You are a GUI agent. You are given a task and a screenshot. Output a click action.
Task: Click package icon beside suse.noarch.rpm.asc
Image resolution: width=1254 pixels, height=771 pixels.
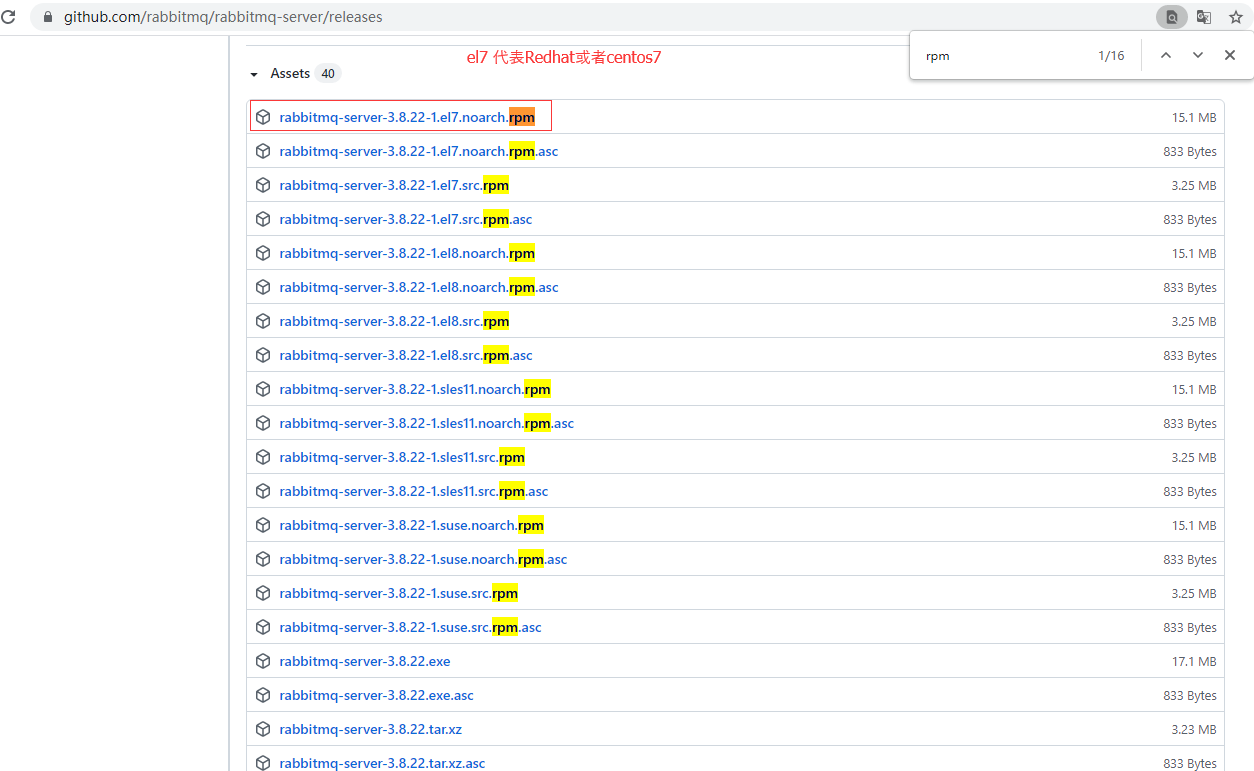(263, 559)
